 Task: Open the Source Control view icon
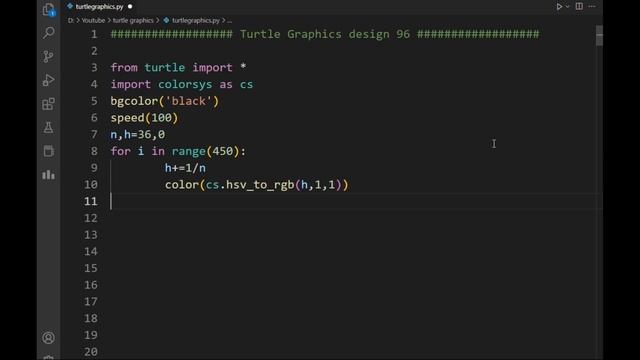[48, 56]
